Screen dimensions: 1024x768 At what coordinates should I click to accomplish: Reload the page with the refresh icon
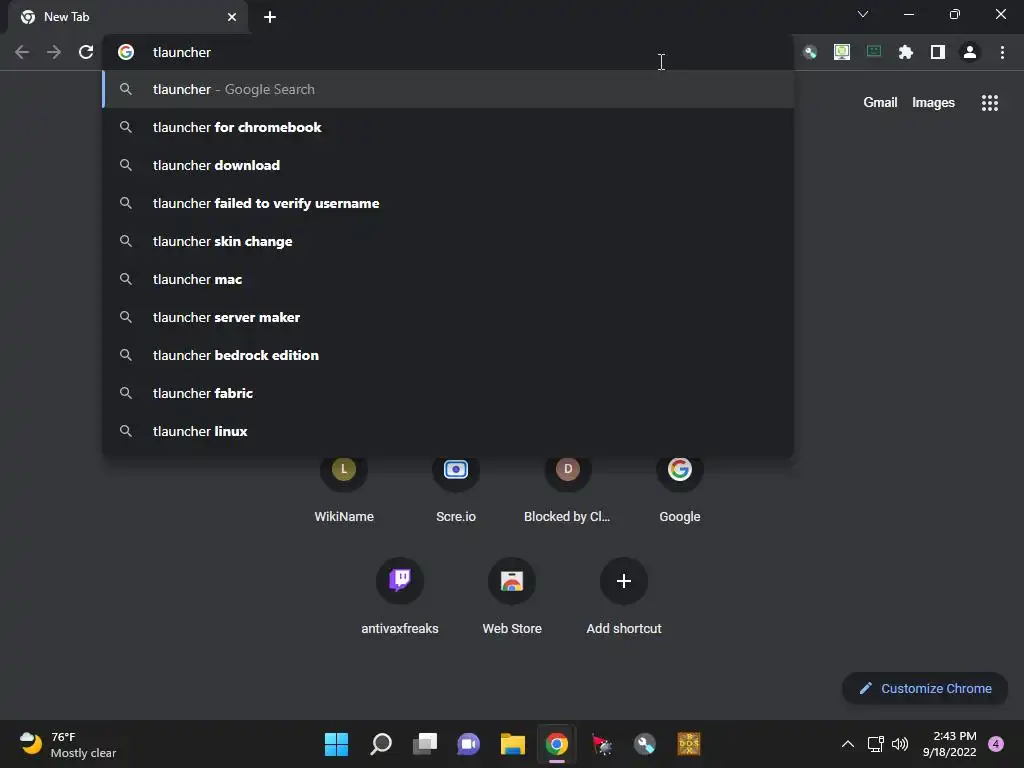(x=86, y=52)
